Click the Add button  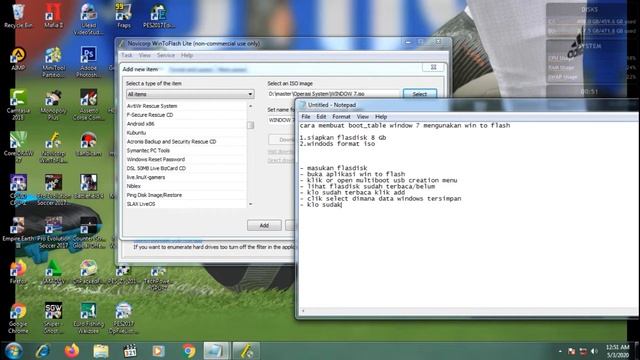(264, 225)
